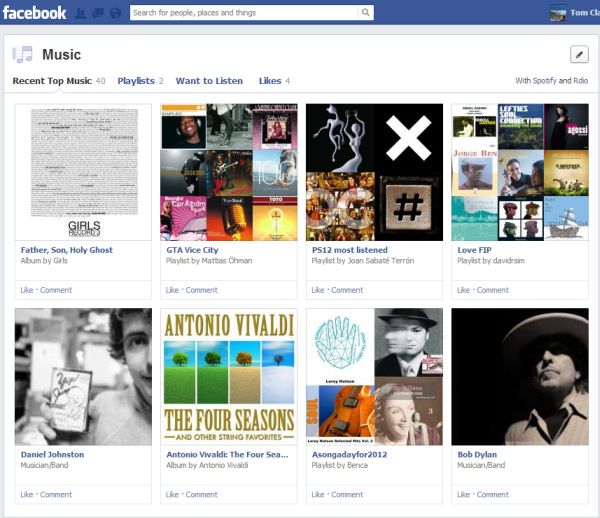Open Father, Son, Holy Ghost title link
The image size is (600, 518).
coord(67,250)
